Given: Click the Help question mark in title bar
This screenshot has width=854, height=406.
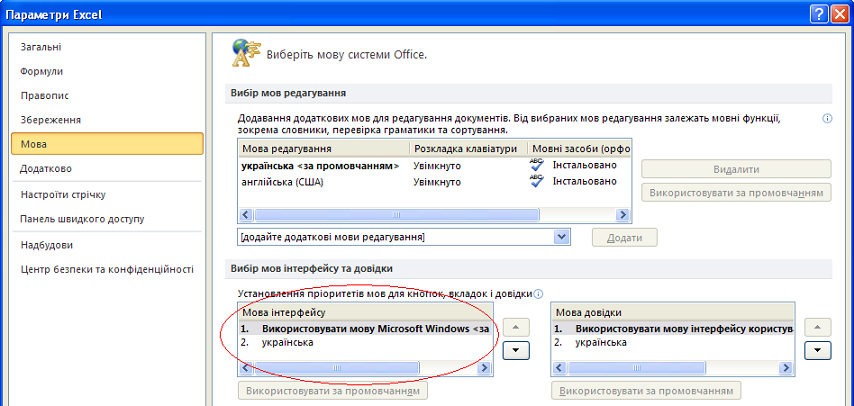Looking at the screenshot, I should 817,13.
